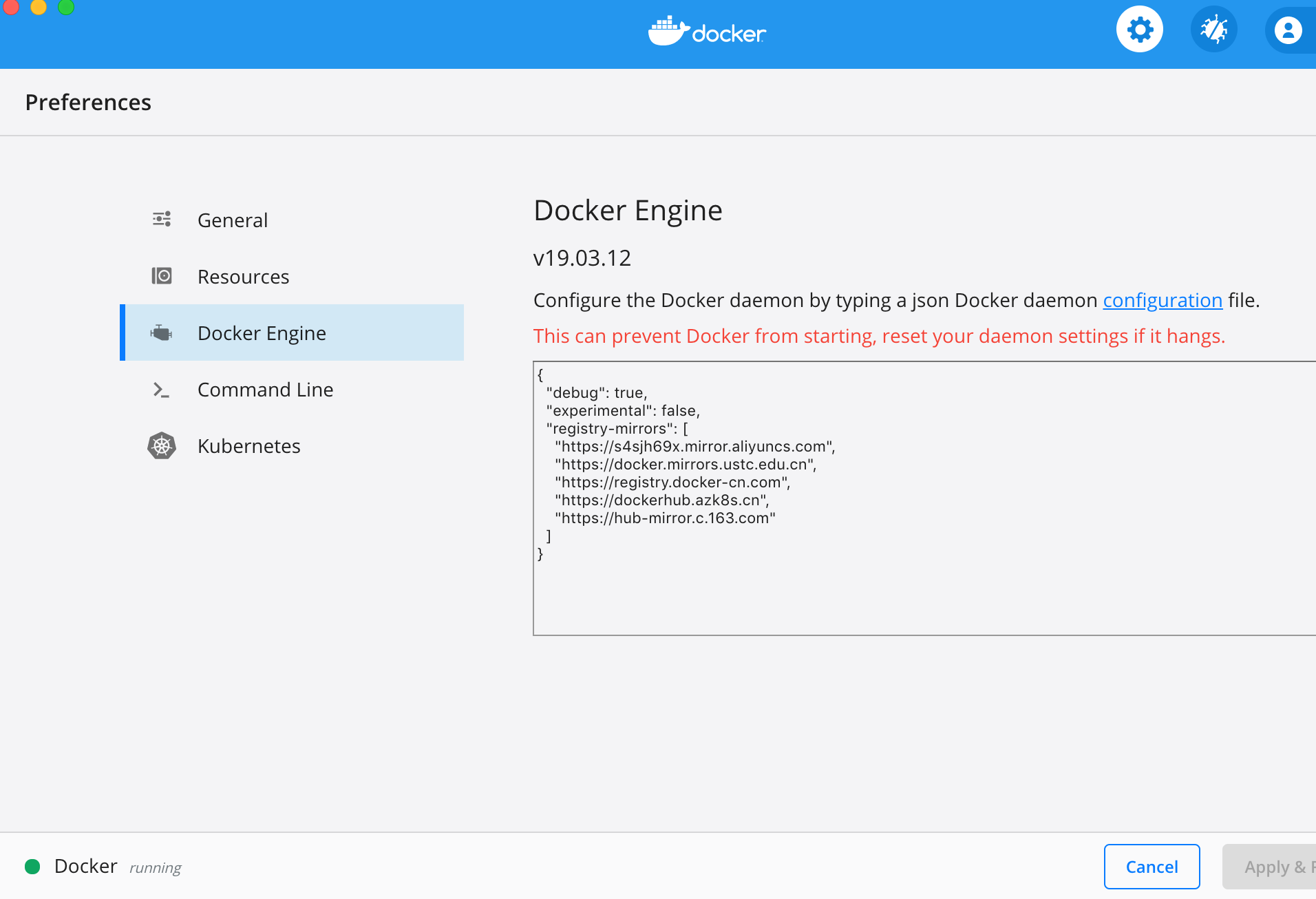Click the General sliders icon
The image size is (1316, 899).
tap(162, 220)
